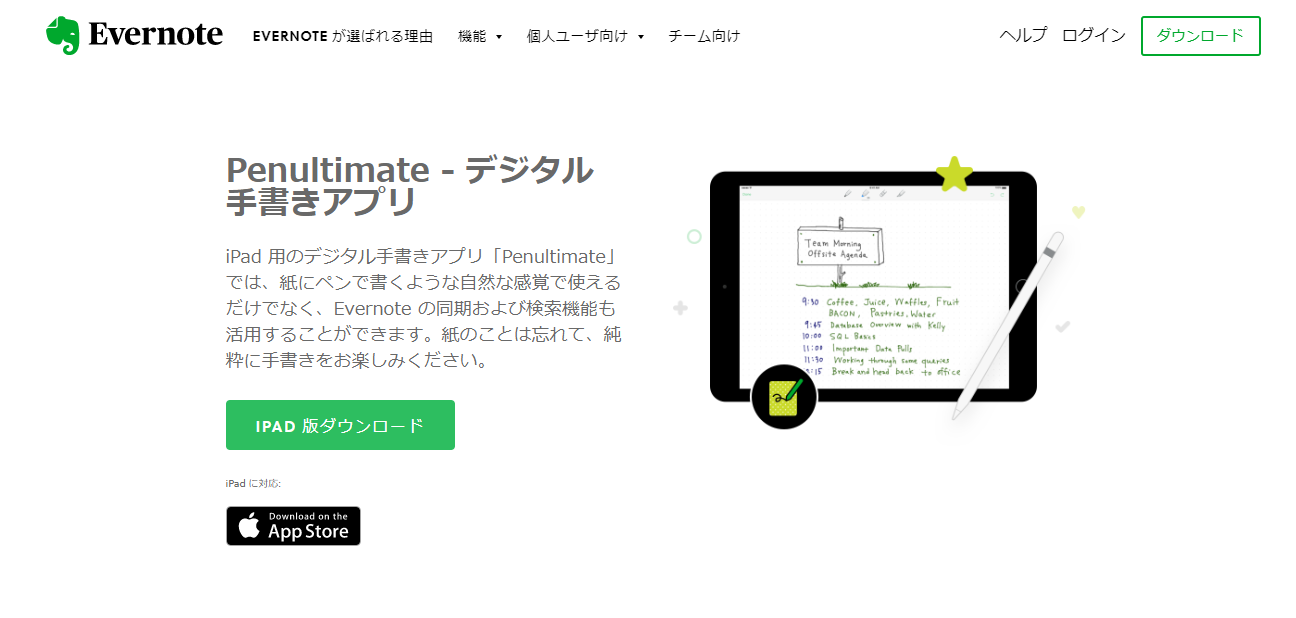The height and width of the screenshot is (618, 1296).
Task: Select the rightmost pencil tool in Penultimate toolbar
Action: [901, 193]
